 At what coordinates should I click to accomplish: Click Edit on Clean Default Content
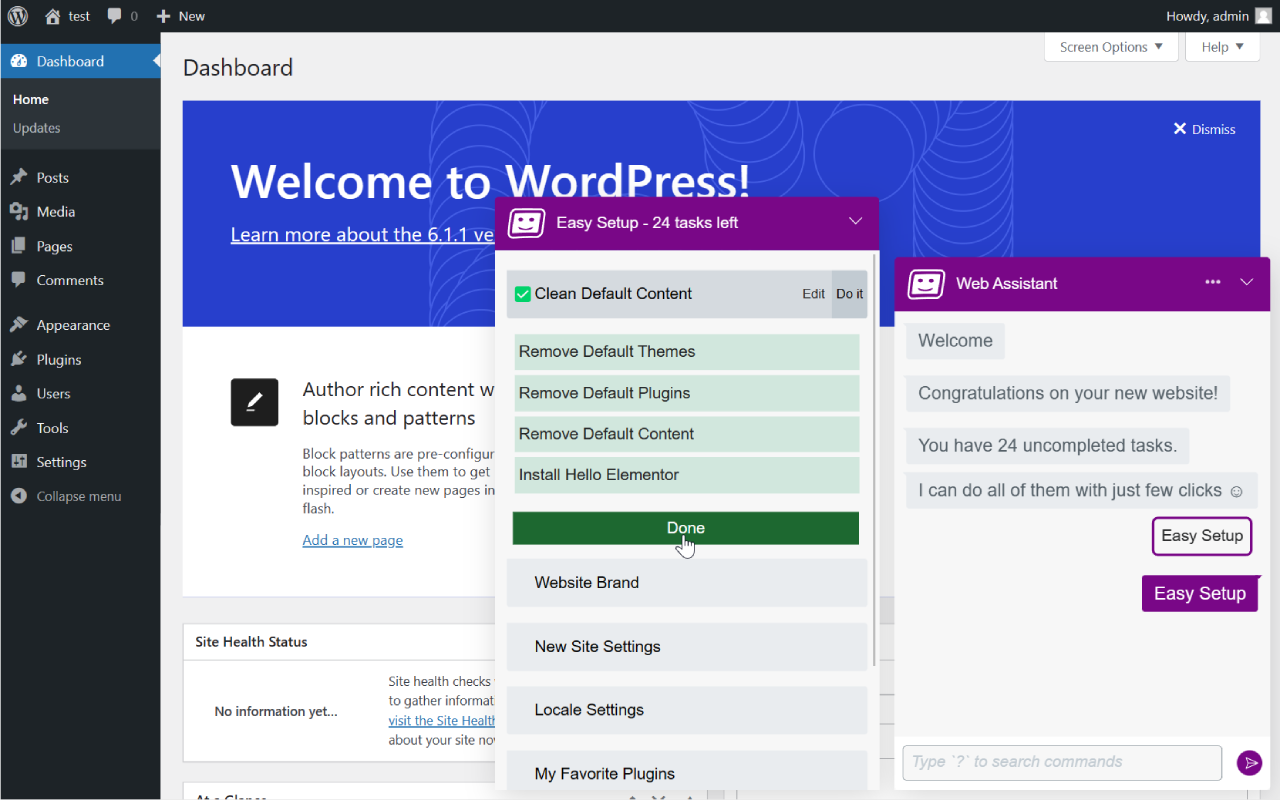[814, 294]
